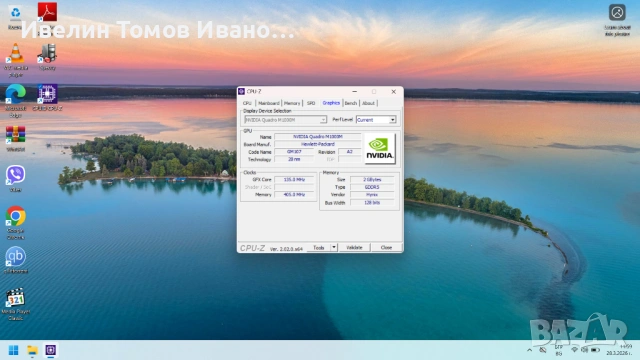
Task: Minimize the CPU-Z window
Action: (x=354, y=91)
